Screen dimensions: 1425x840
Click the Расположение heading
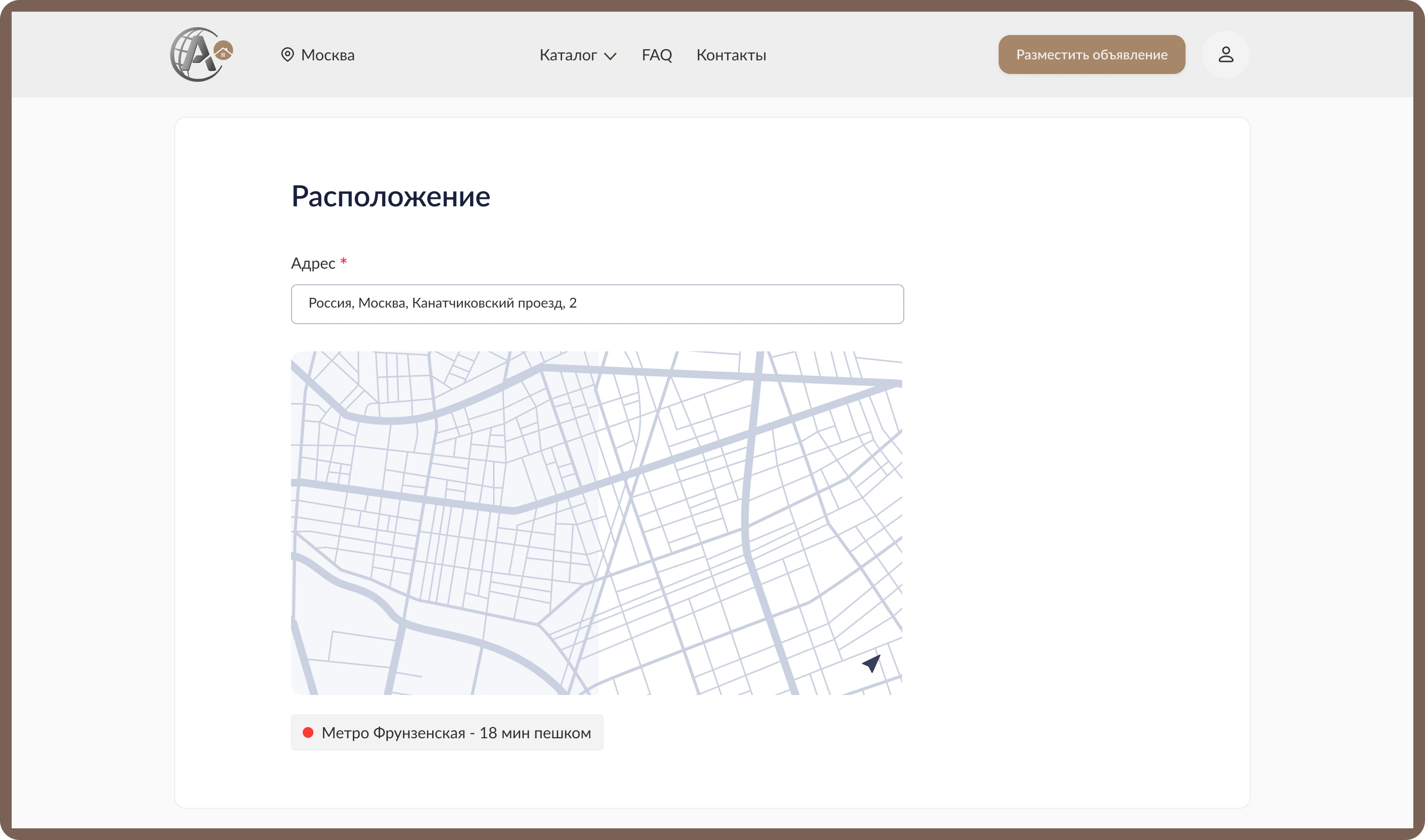tap(390, 197)
